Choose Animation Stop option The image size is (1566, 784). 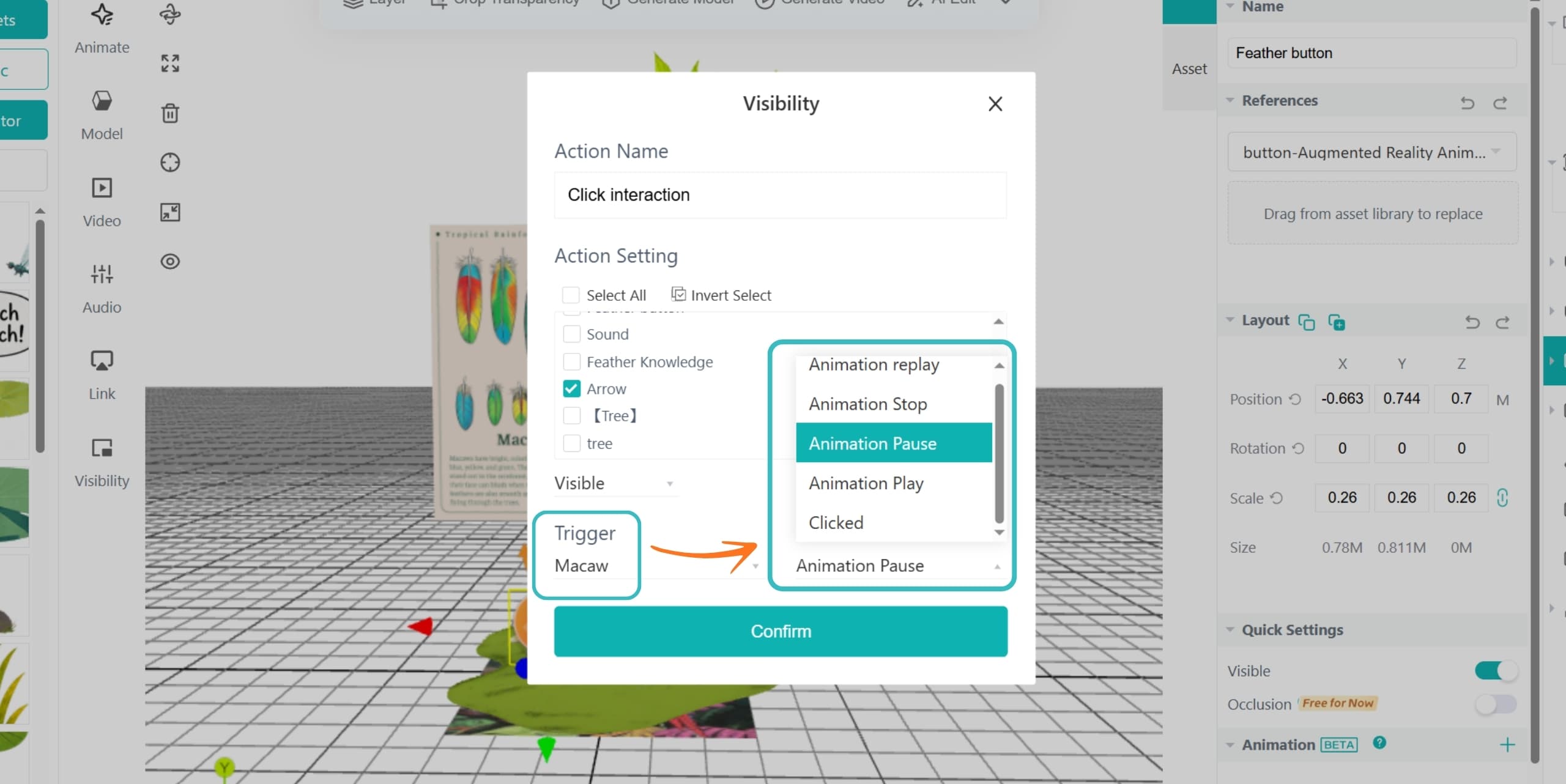[x=894, y=404]
